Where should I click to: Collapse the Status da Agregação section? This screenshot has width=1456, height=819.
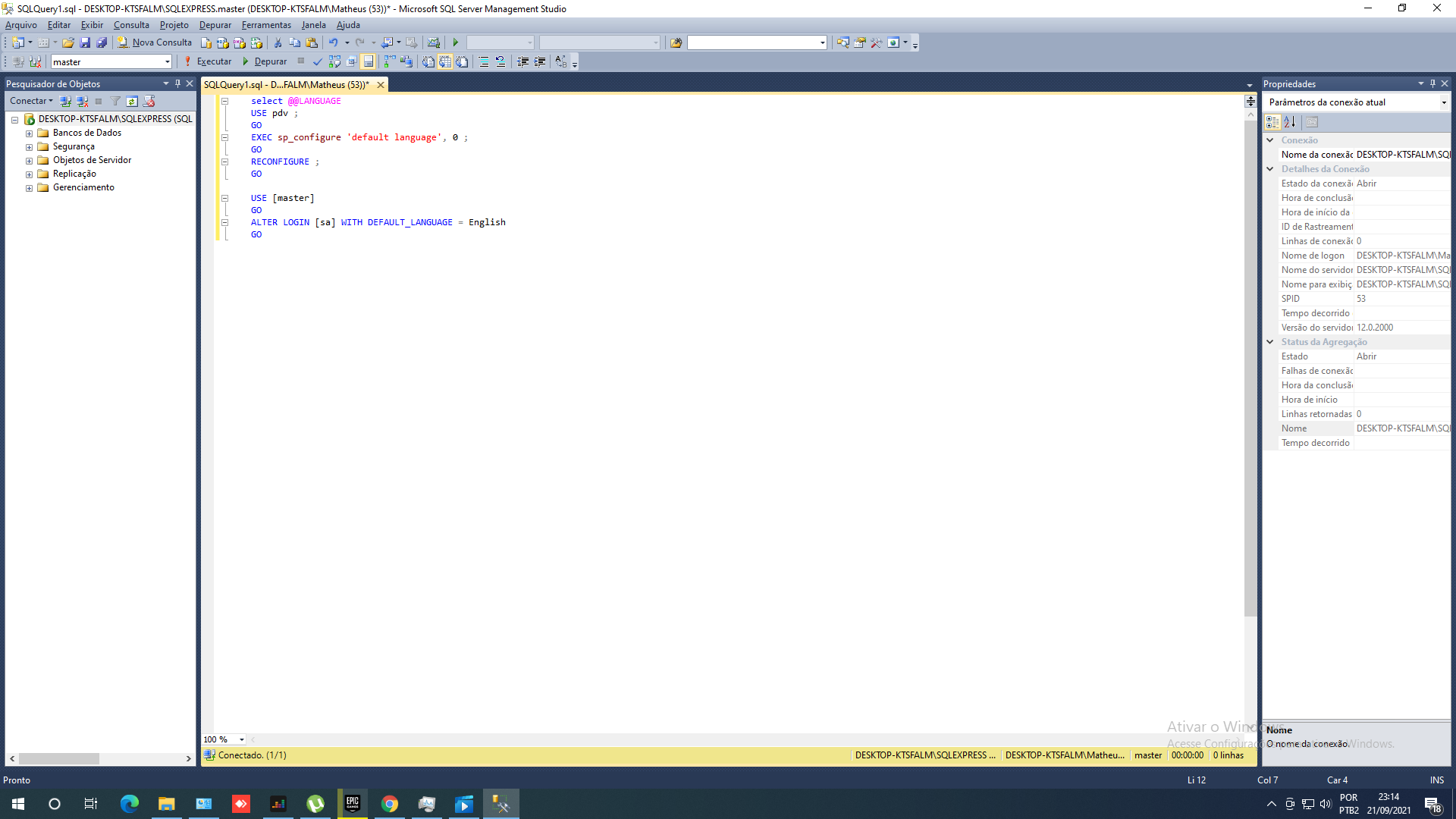tap(1270, 342)
